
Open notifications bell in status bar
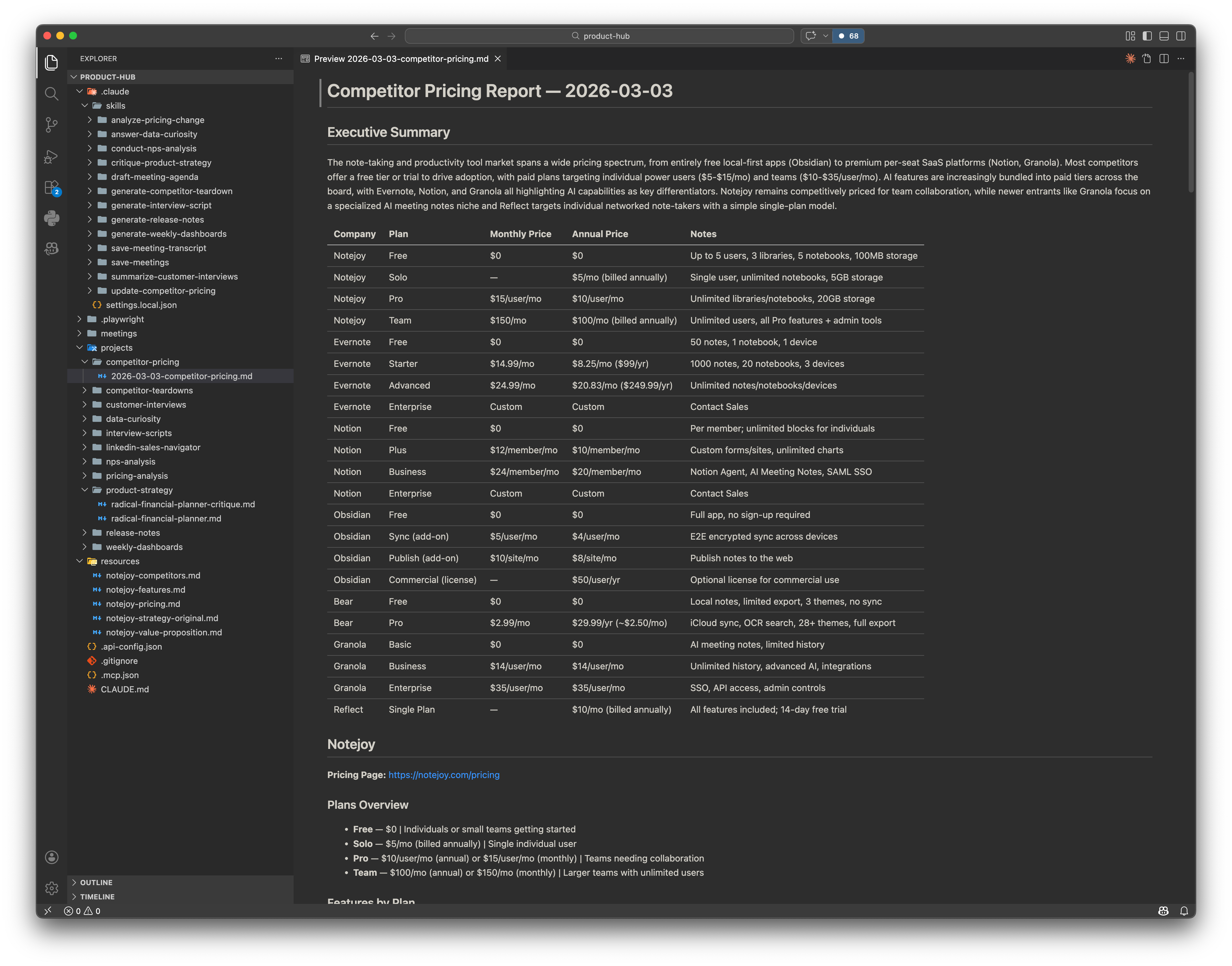click(x=1183, y=911)
